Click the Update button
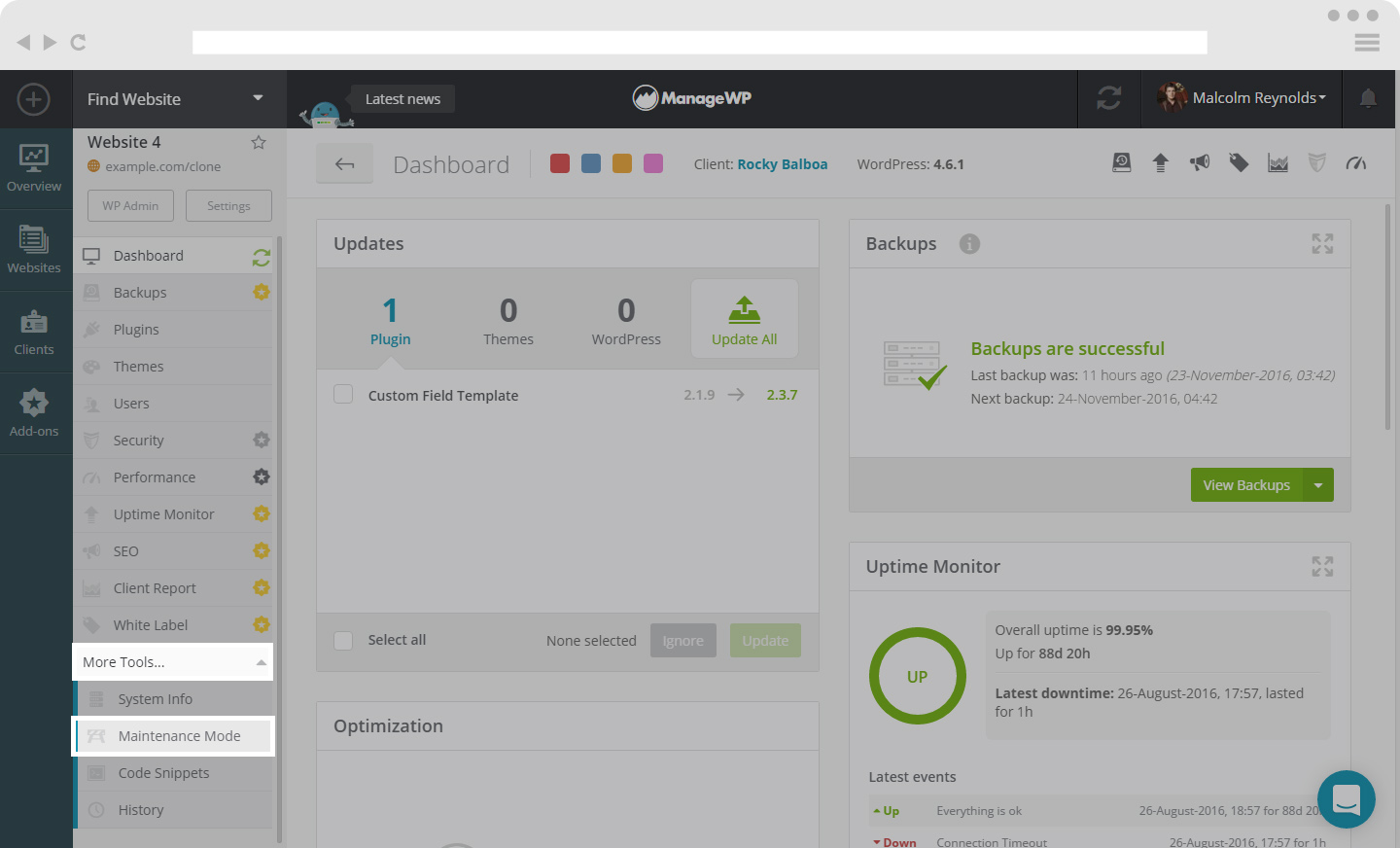Image resolution: width=1400 pixels, height=848 pixels. pos(765,641)
